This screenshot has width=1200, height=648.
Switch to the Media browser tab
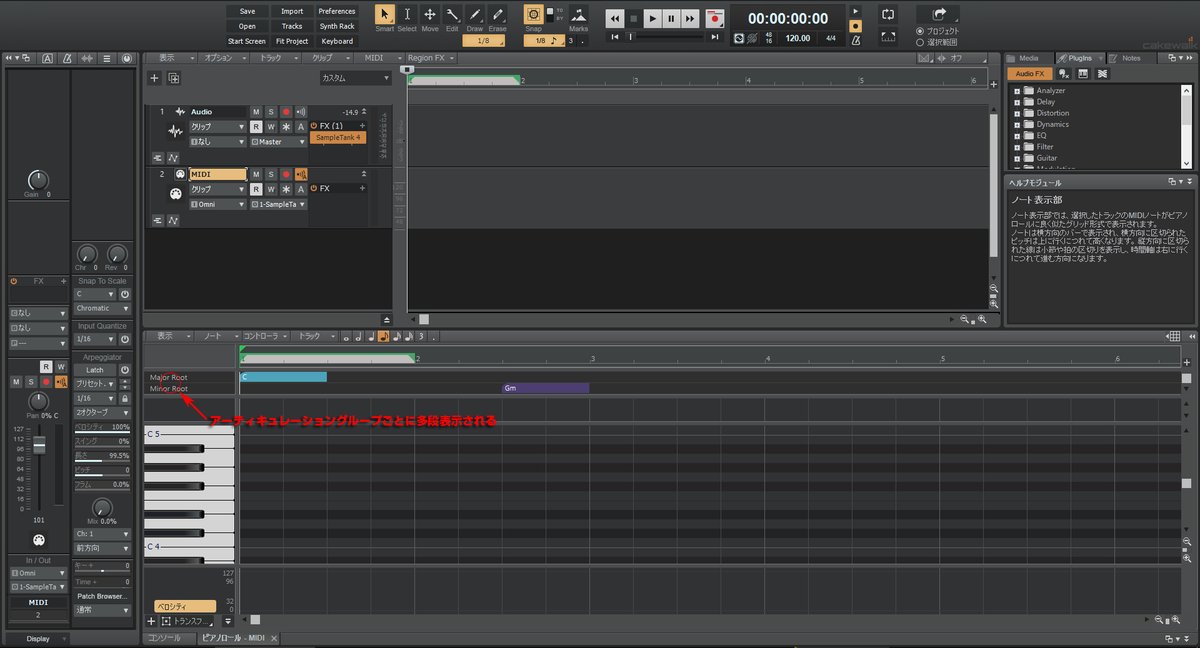point(1029,58)
